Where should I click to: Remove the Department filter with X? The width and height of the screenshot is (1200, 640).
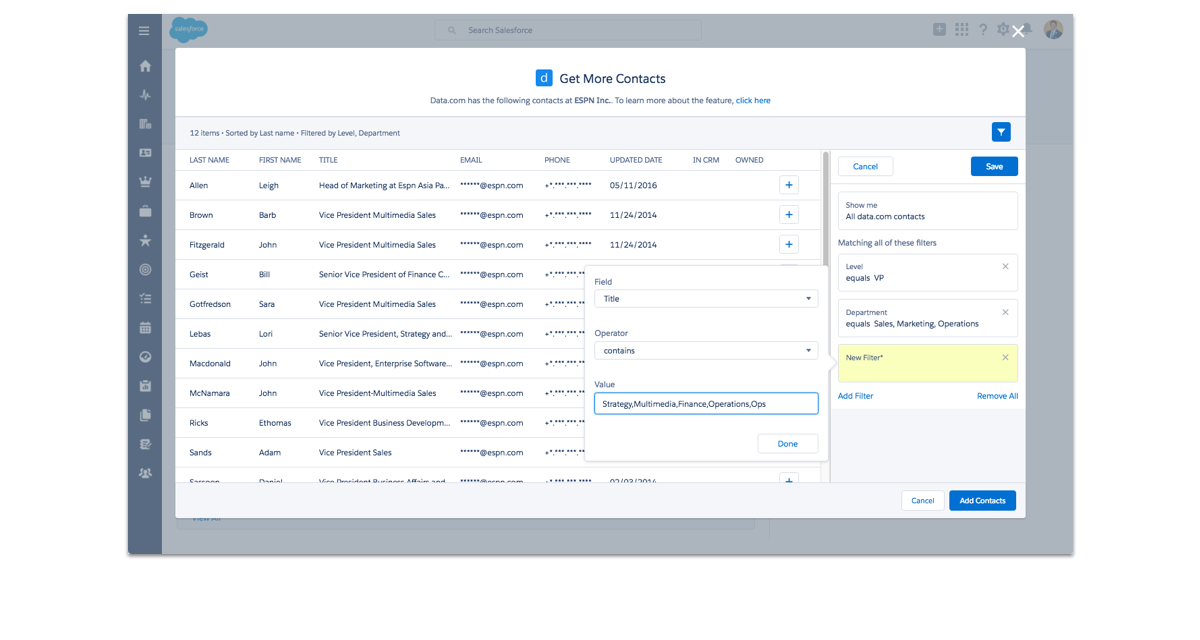tap(1005, 312)
